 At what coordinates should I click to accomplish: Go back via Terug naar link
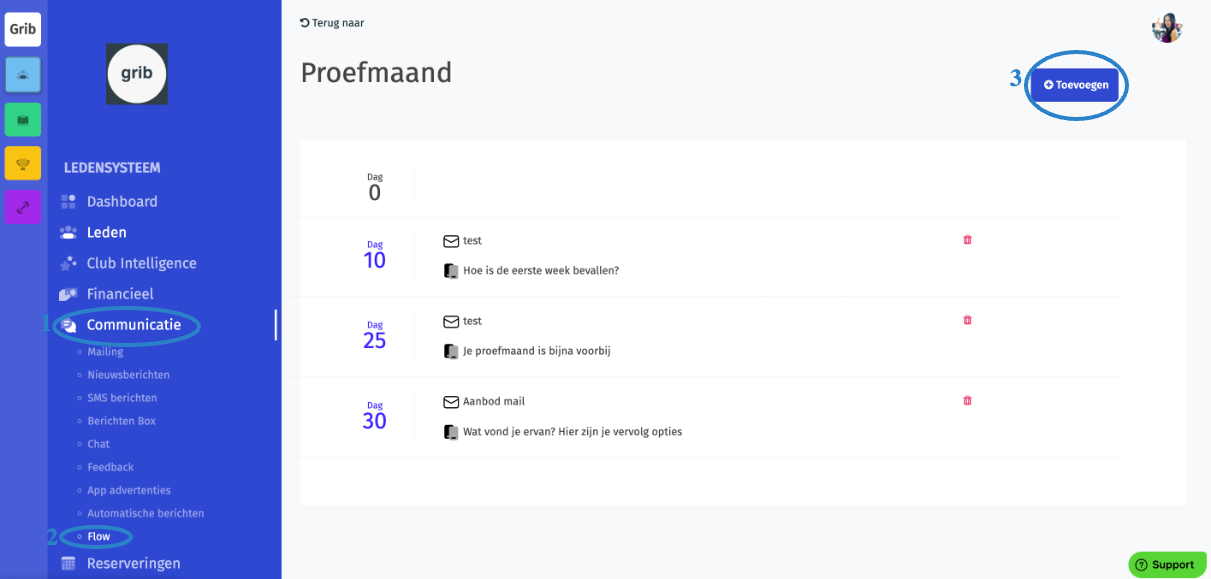tap(332, 23)
